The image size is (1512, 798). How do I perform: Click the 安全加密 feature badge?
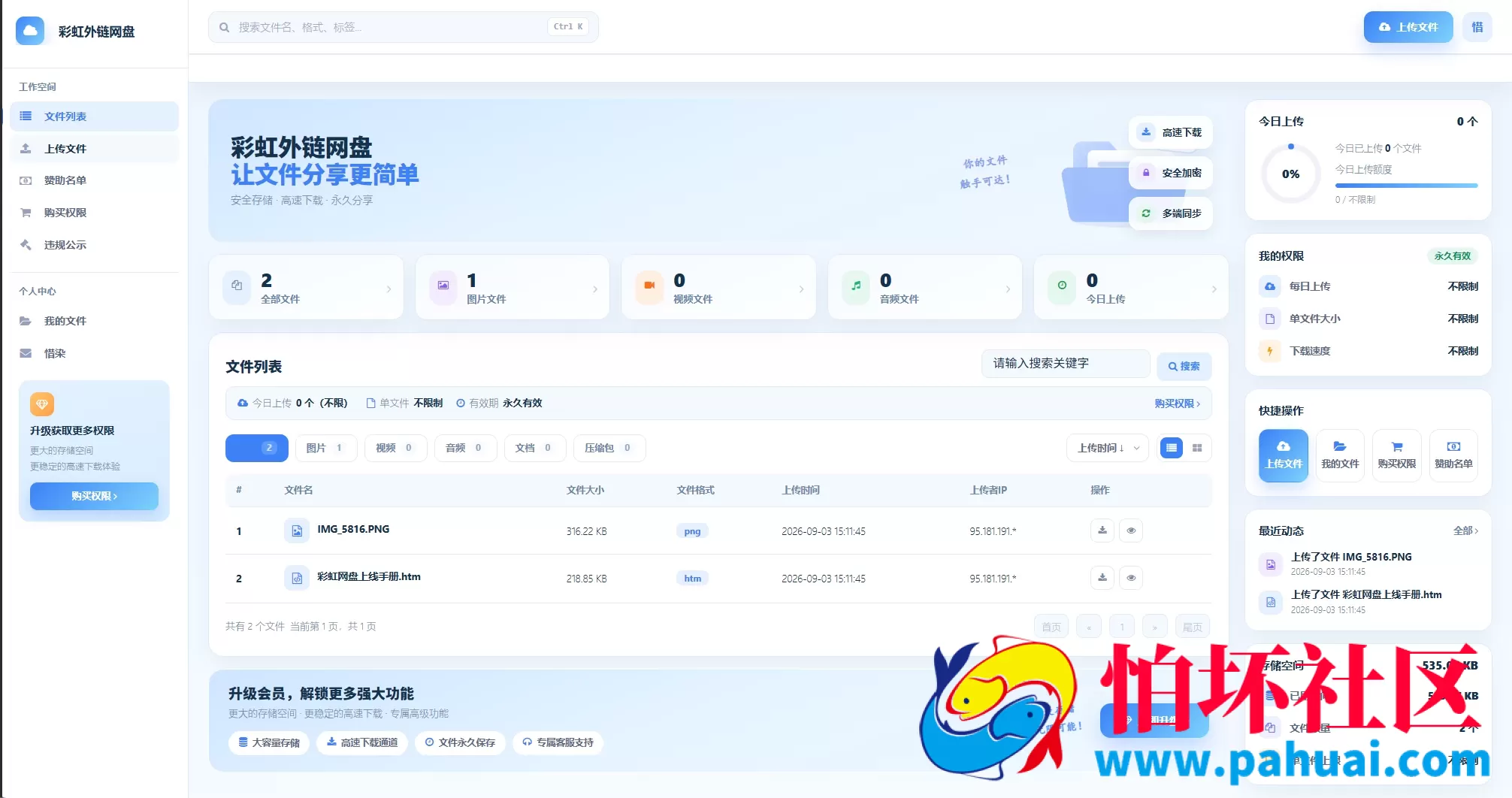coord(1171,173)
